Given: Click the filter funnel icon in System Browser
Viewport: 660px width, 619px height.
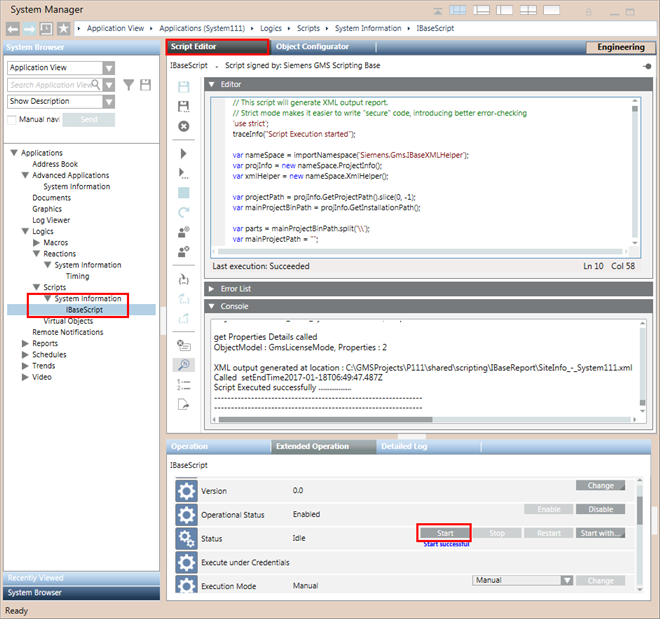Looking at the screenshot, I should (x=129, y=85).
